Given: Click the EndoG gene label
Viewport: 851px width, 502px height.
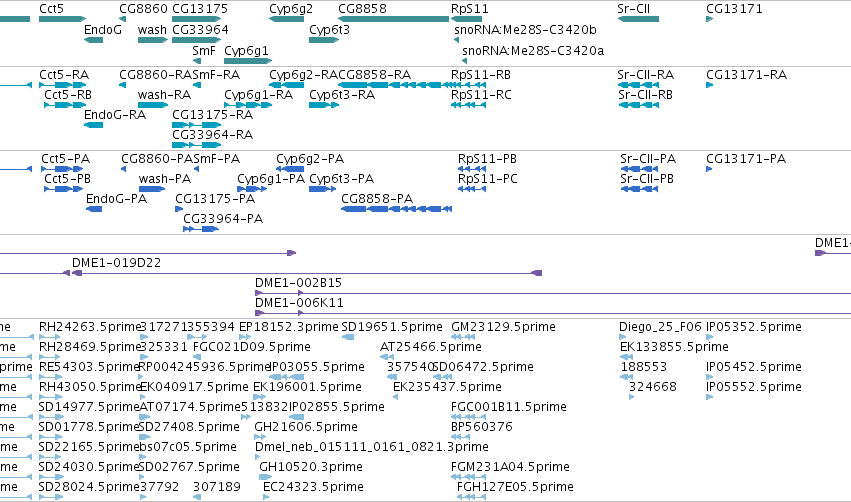Looking at the screenshot, I should pyautogui.click(x=103, y=30).
